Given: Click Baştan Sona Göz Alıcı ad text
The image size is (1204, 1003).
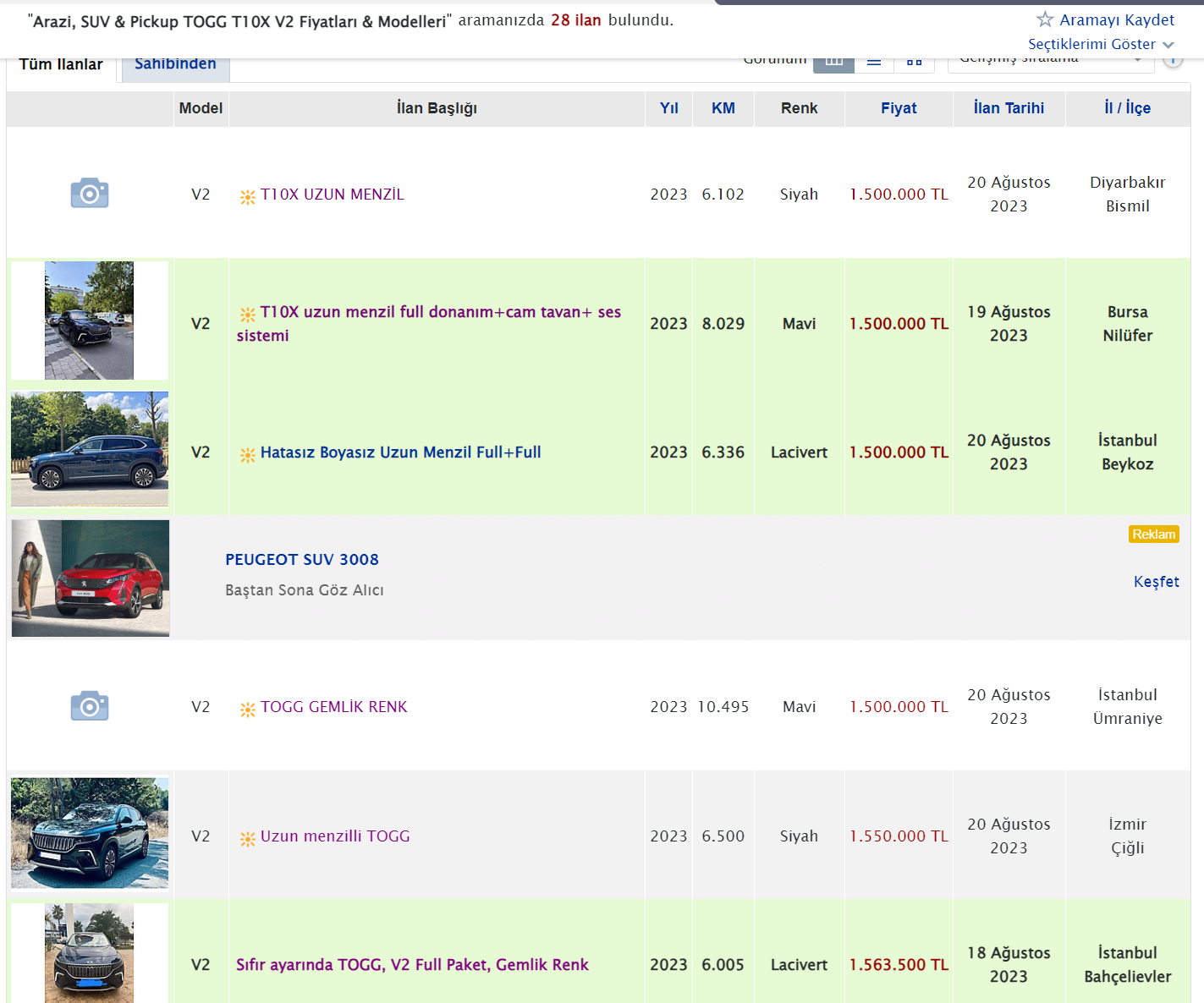Looking at the screenshot, I should tap(305, 590).
